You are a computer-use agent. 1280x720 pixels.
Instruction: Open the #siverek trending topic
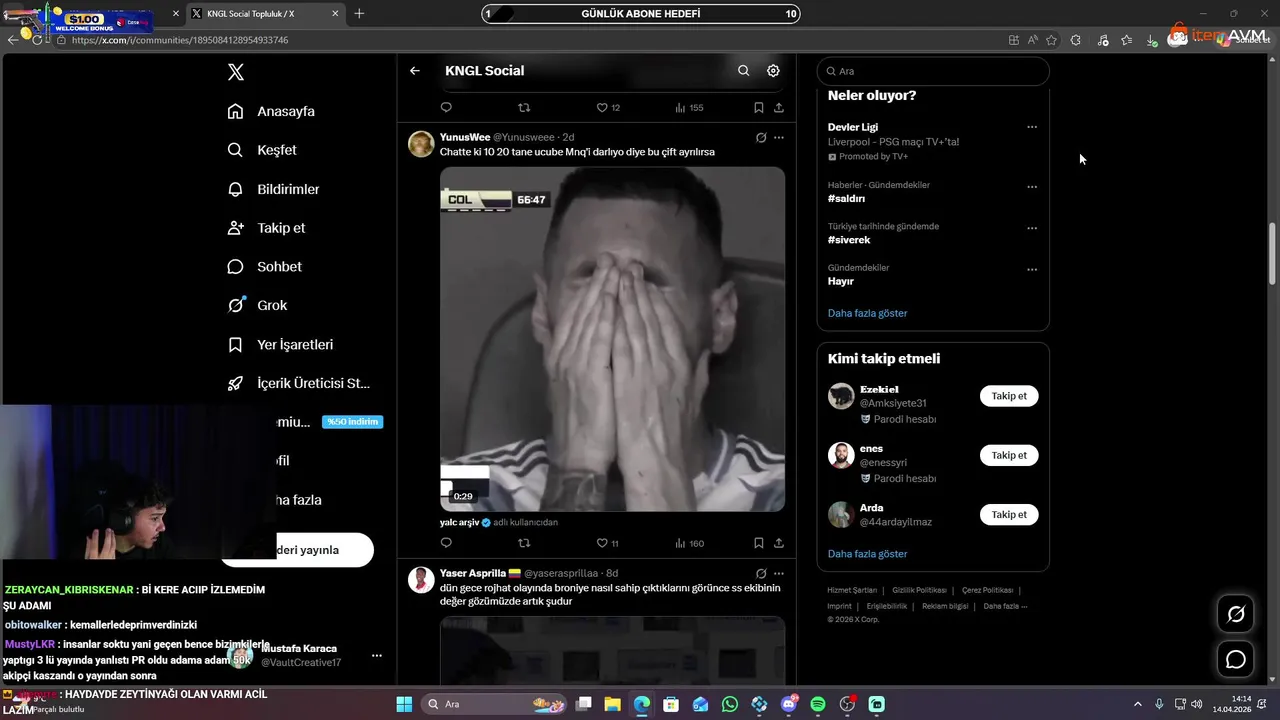coord(849,240)
